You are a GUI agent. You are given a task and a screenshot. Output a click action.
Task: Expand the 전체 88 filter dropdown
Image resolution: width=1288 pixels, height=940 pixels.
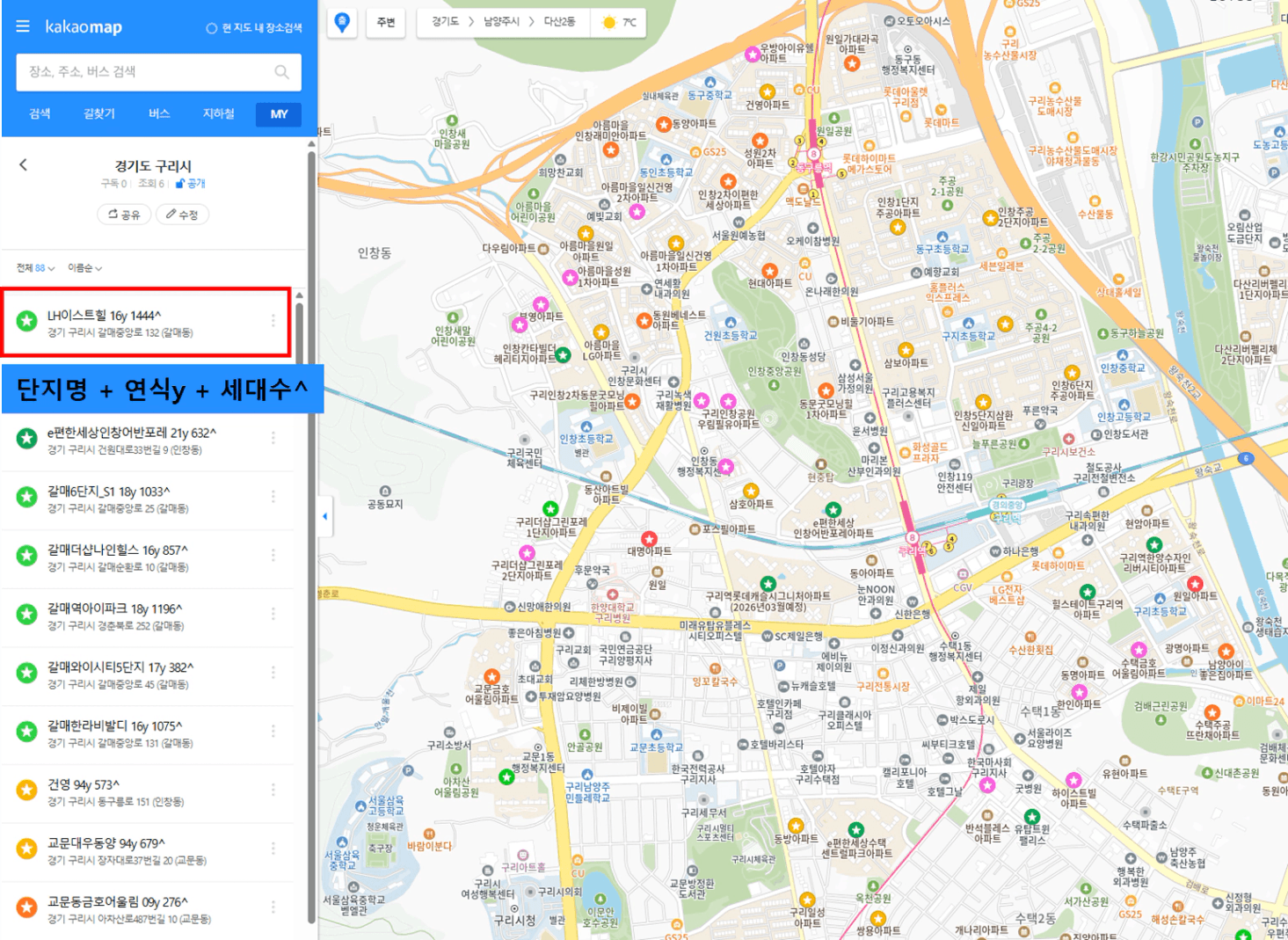point(35,268)
